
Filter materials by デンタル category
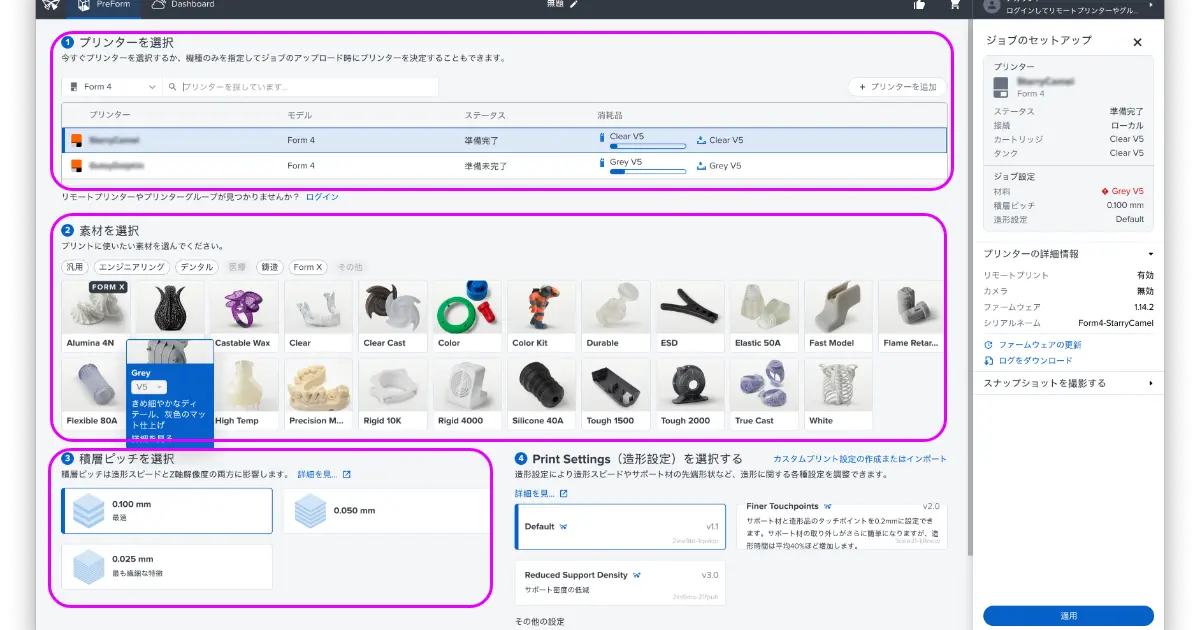[197, 267]
